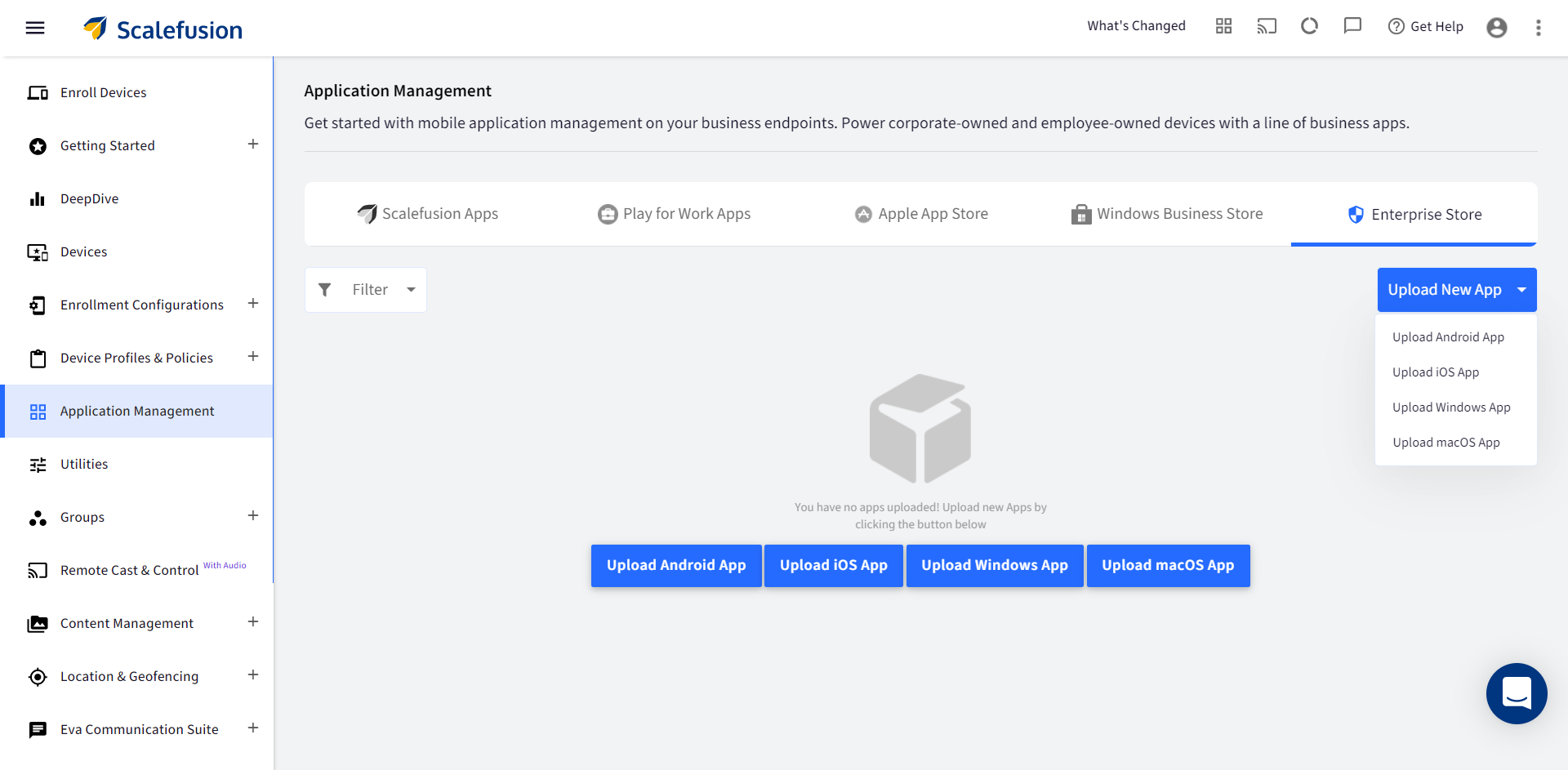Click the Devices sidebar icon
The width and height of the screenshot is (1568, 770).
tap(38, 252)
